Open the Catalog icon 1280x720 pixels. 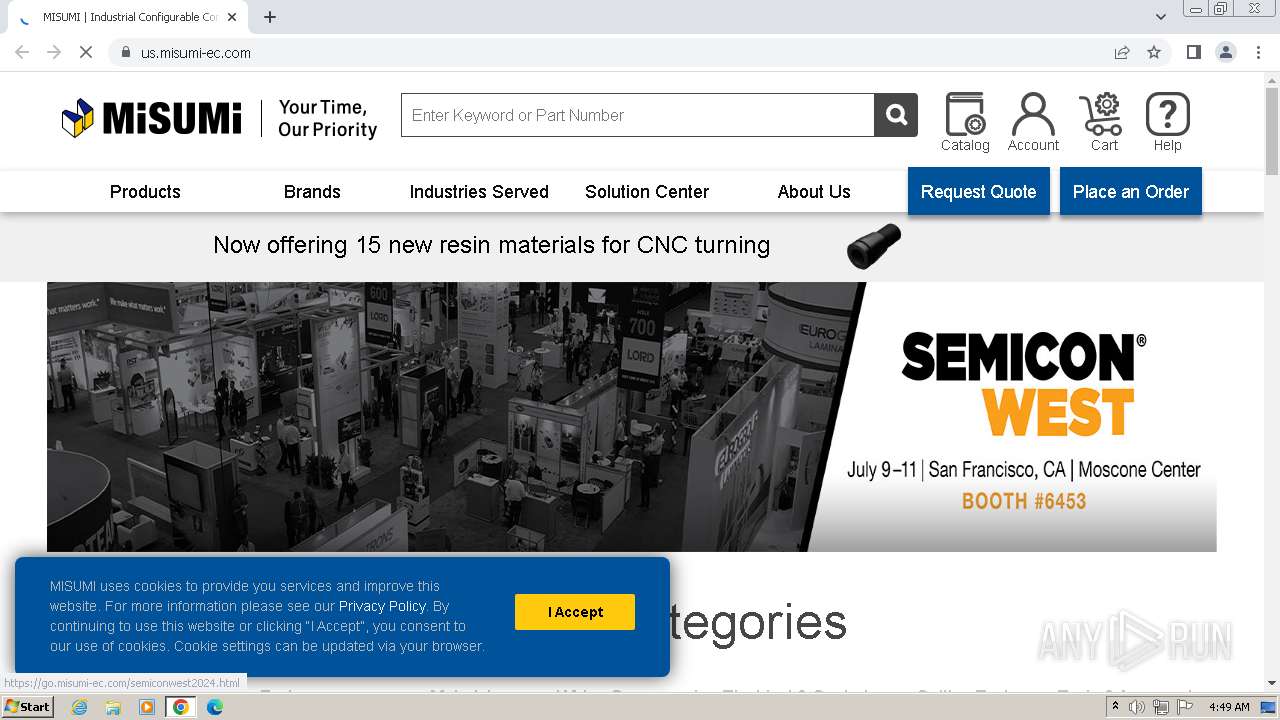point(965,122)
